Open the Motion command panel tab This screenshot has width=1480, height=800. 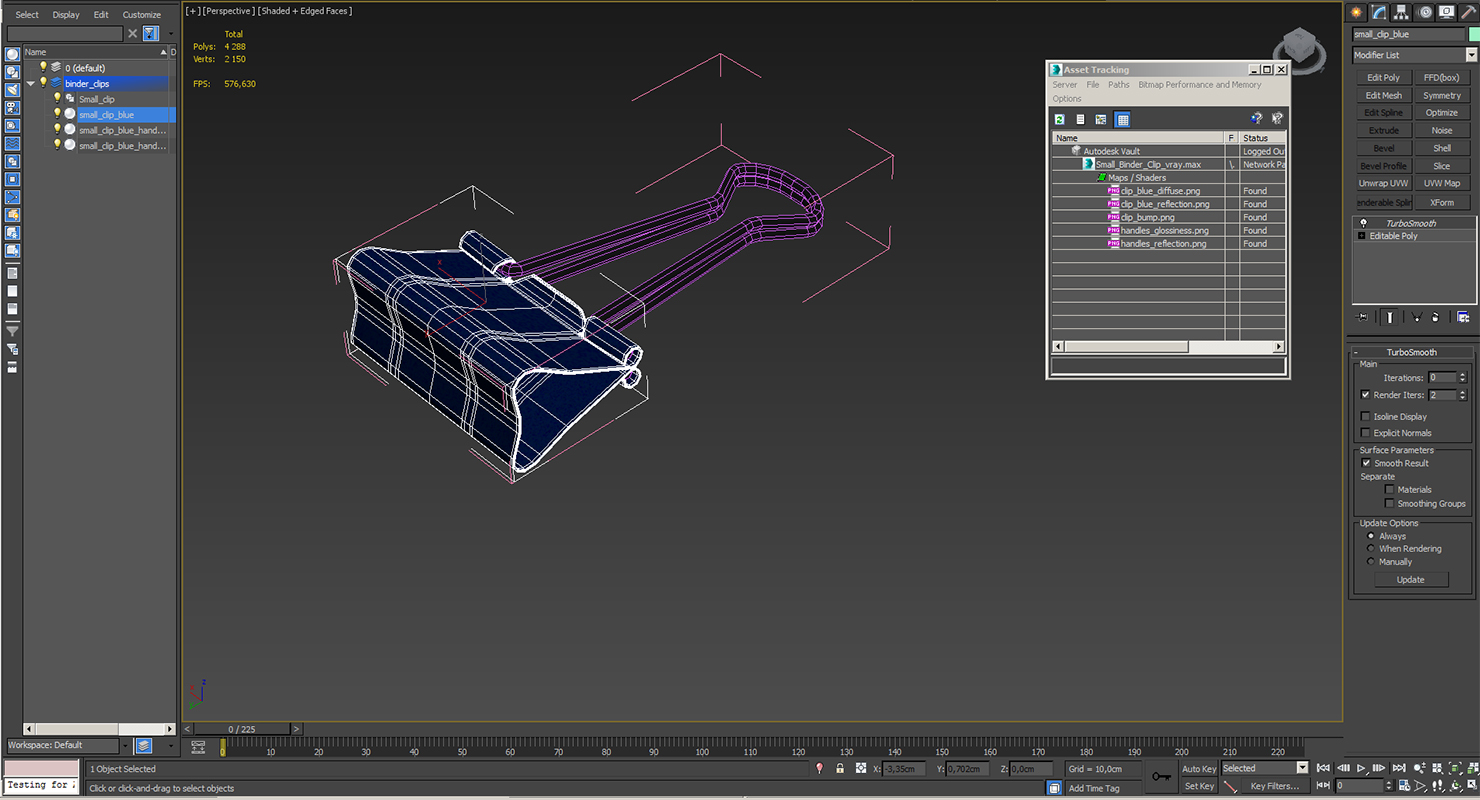tap(1426, 12)
